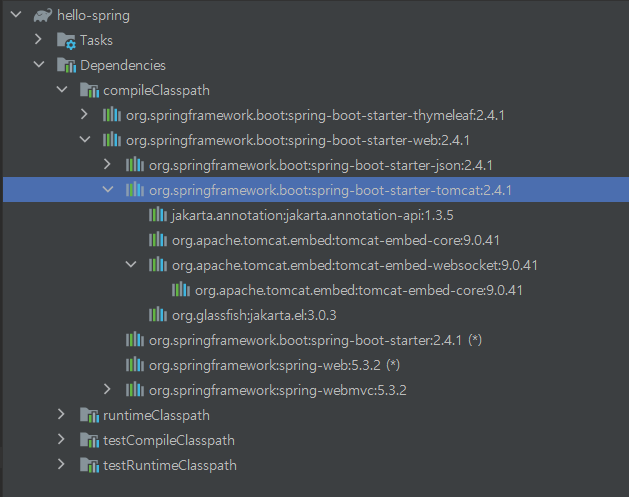This screenshot has height=497, width=629.
Task: Click the compileClasspath folder icon
Action: [89, 90]
